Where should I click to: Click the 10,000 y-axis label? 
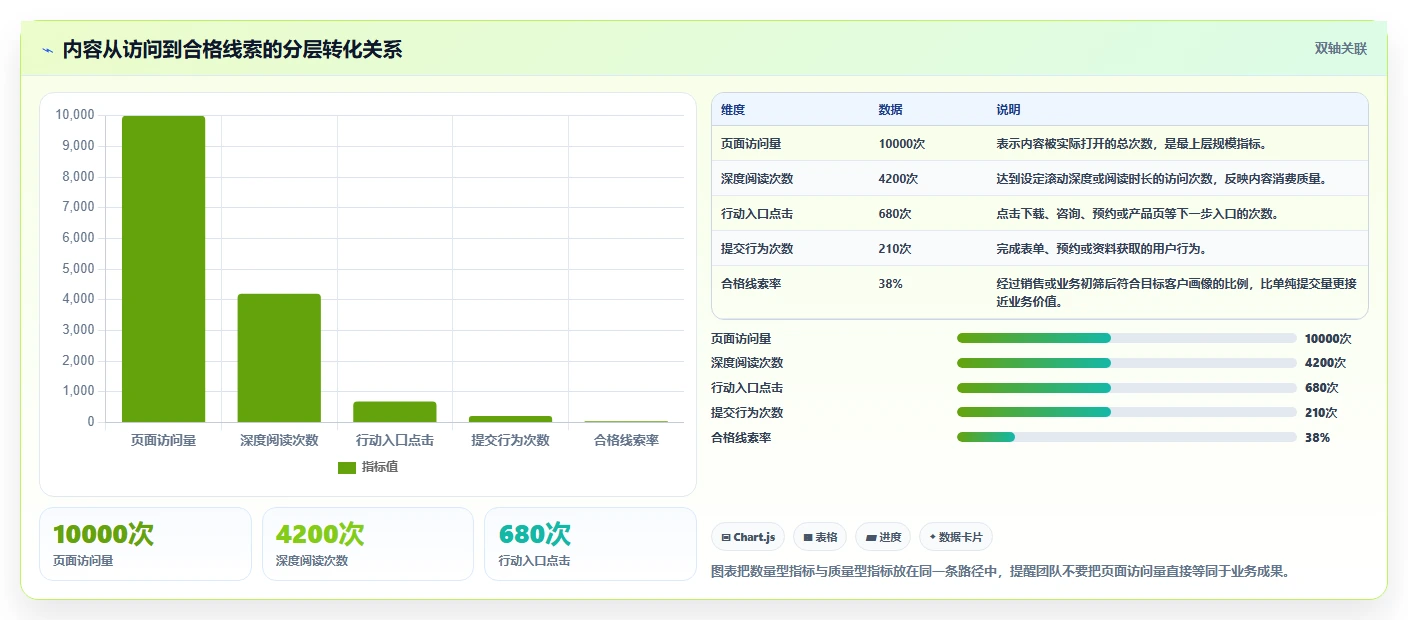point(75,115)
